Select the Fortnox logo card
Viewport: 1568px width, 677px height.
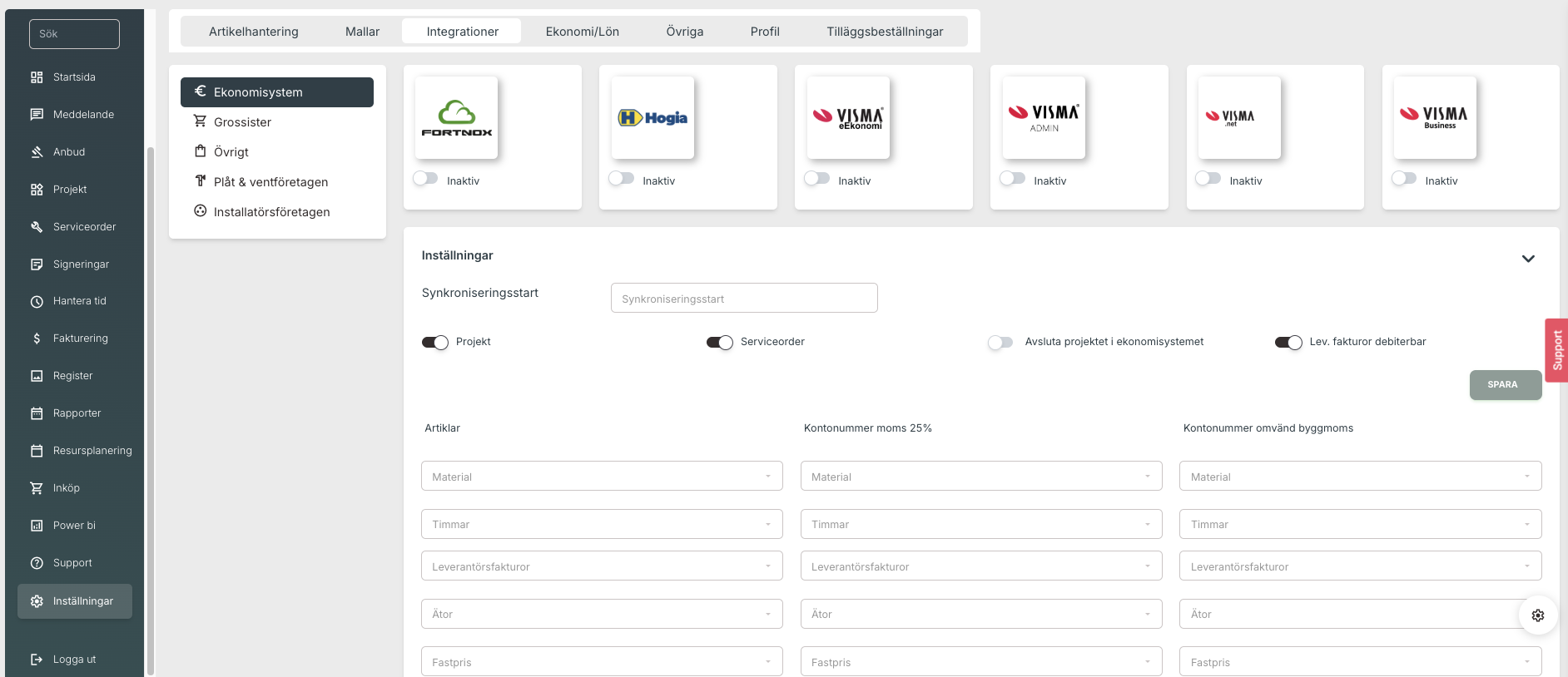click(x=456, y=118)
